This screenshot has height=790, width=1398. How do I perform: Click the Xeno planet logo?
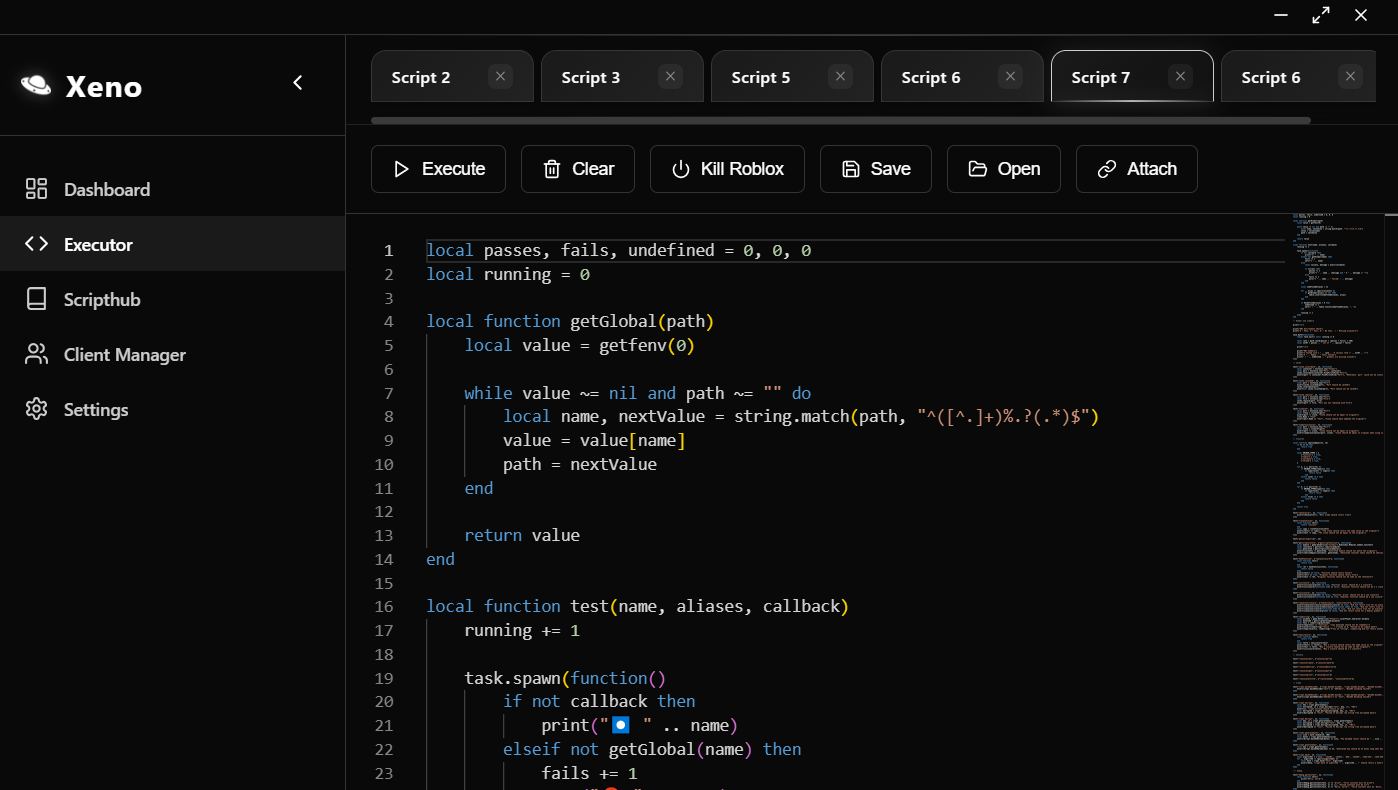pyautogui.click(x=36, y=85)
